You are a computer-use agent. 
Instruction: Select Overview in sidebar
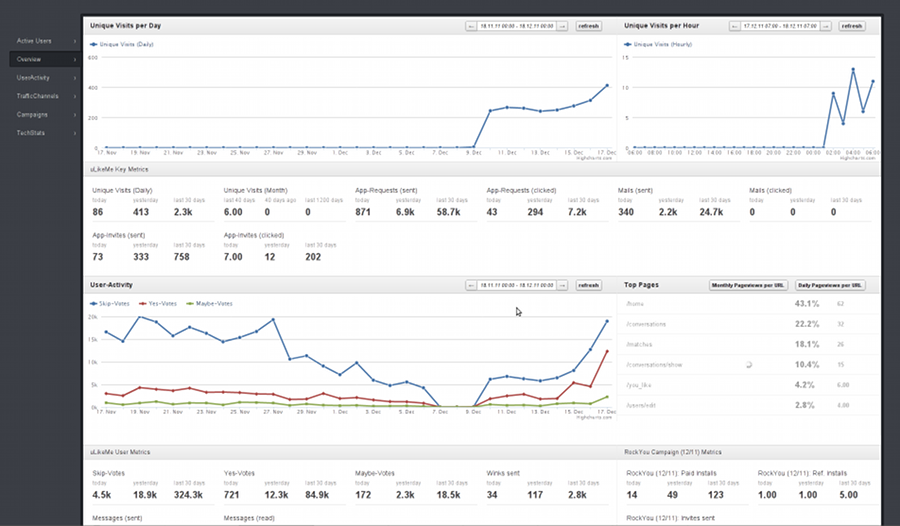(x=45, y=59)
